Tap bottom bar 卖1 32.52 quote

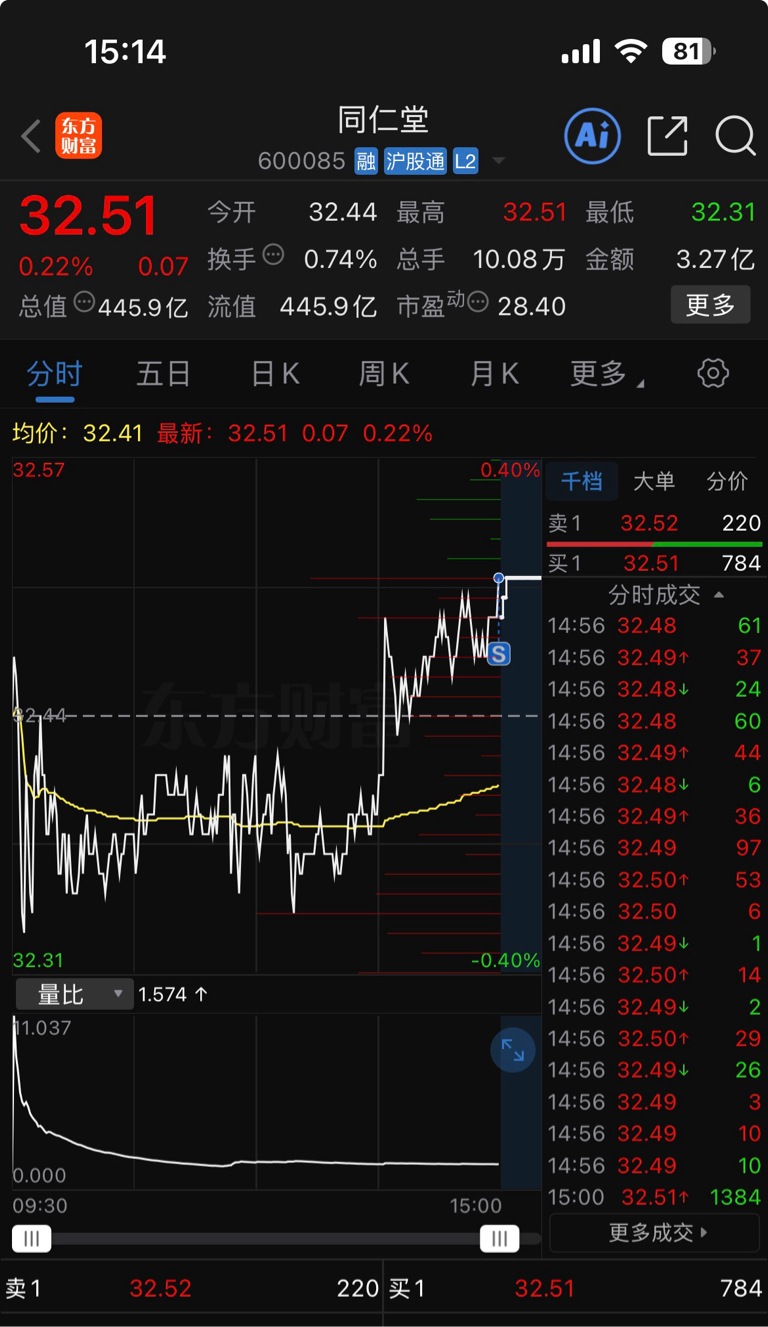pyautogui.click(x=192, y=1289)
